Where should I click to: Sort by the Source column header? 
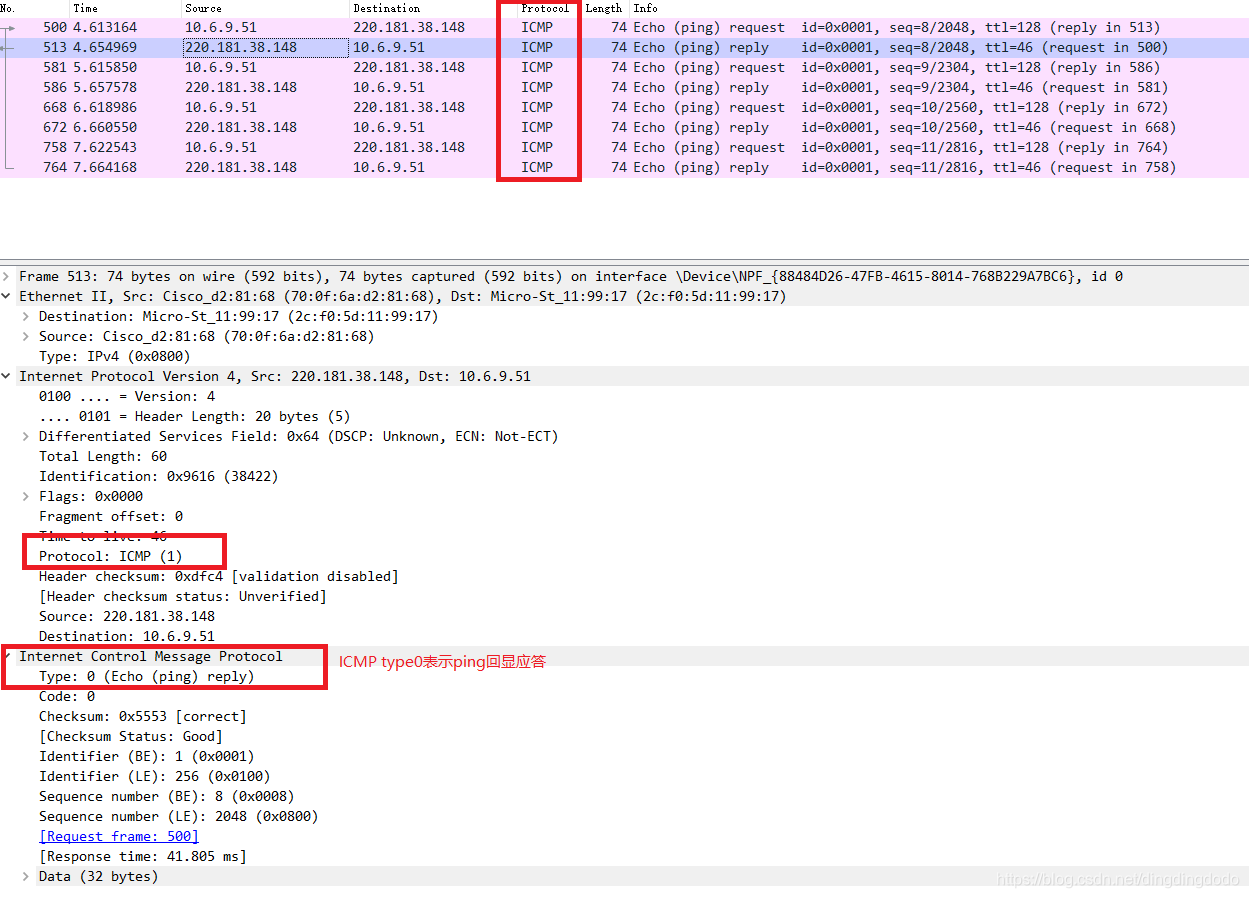tap(203, 8)
